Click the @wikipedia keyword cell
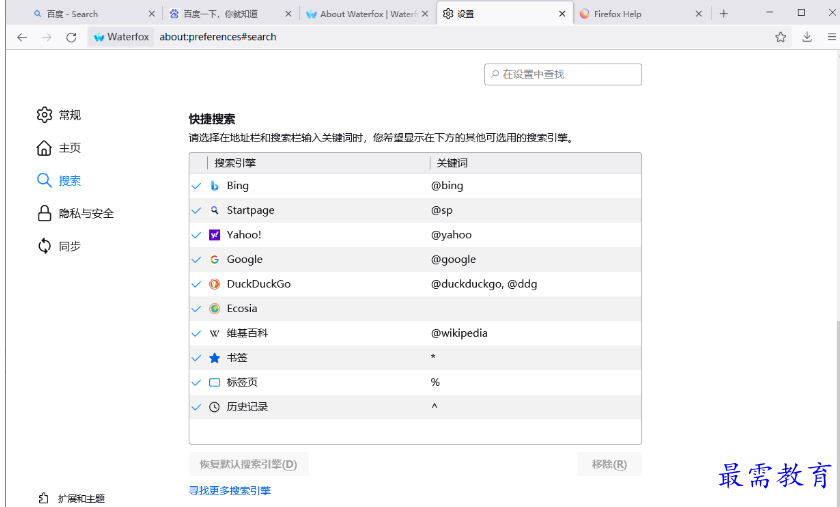This screenshot has height=507, width=840. (x=460, y=333)
